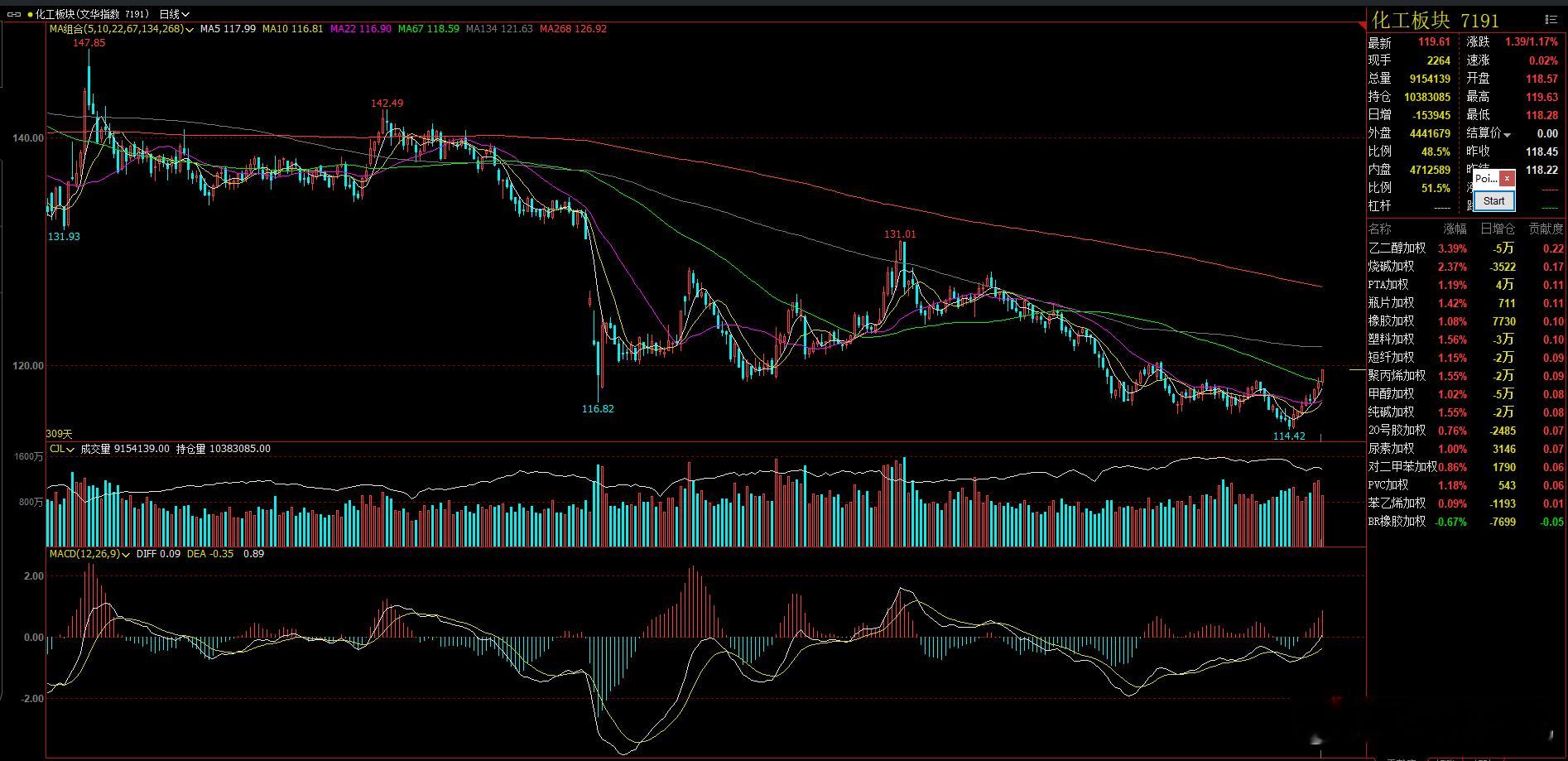Click the 114.42 recent low marker
1568x761 pixels.
pos(1289,436)
